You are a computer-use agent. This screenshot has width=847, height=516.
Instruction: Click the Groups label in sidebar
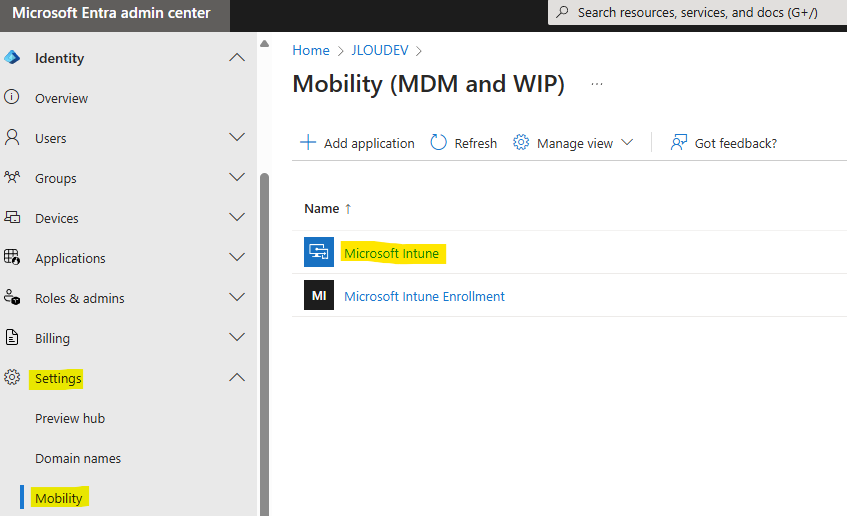point(56,178)
